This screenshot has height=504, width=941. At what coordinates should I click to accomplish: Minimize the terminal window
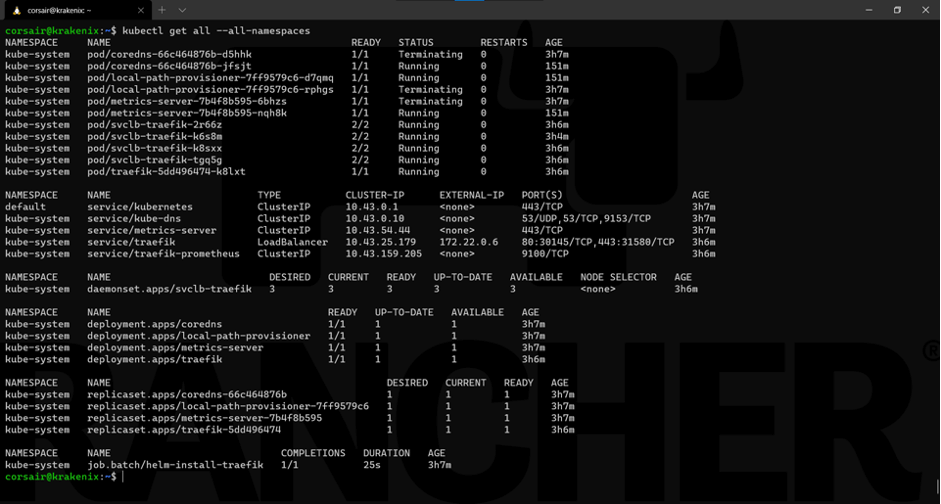869,10
